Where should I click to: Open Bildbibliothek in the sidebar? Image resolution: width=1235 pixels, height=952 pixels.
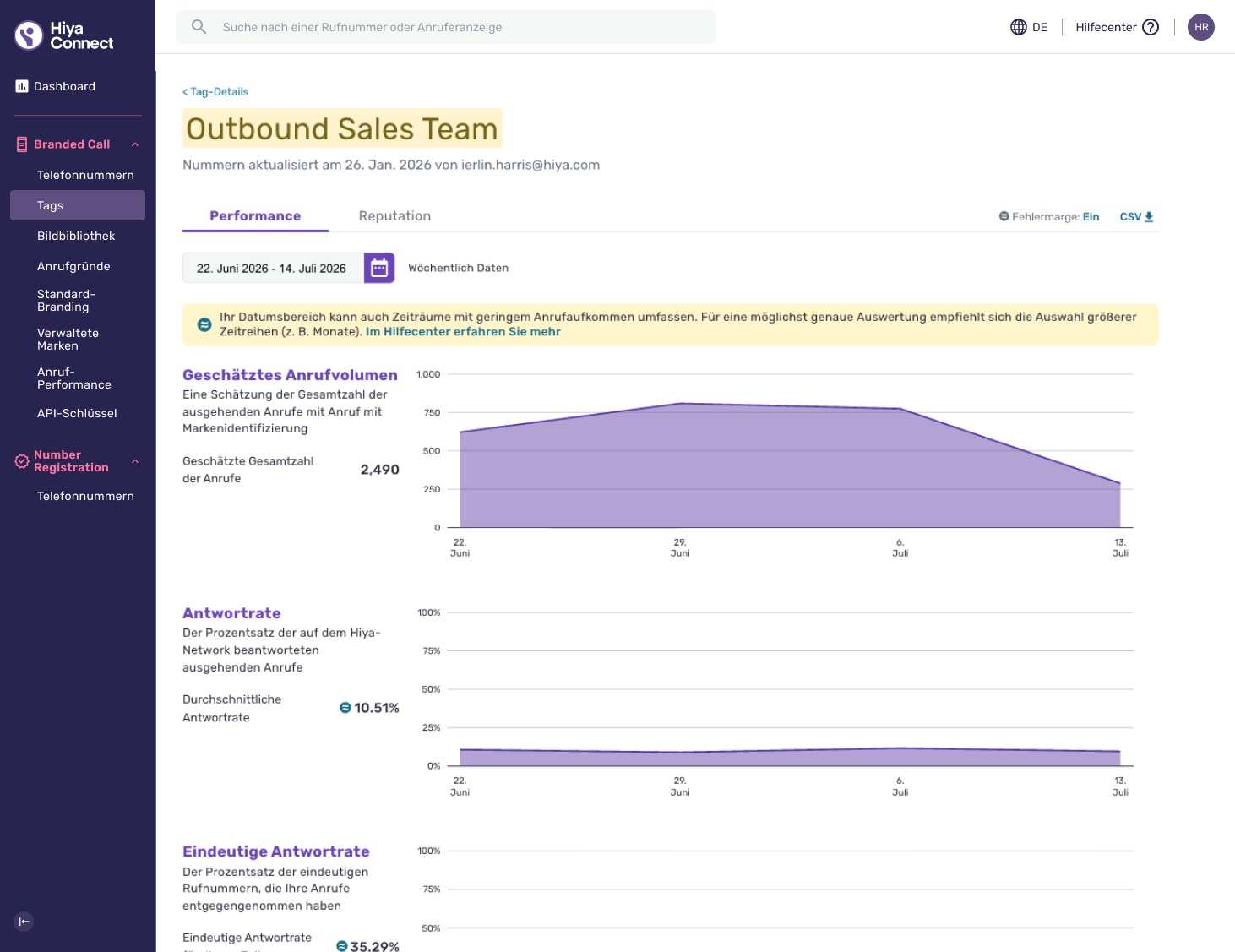76,236
